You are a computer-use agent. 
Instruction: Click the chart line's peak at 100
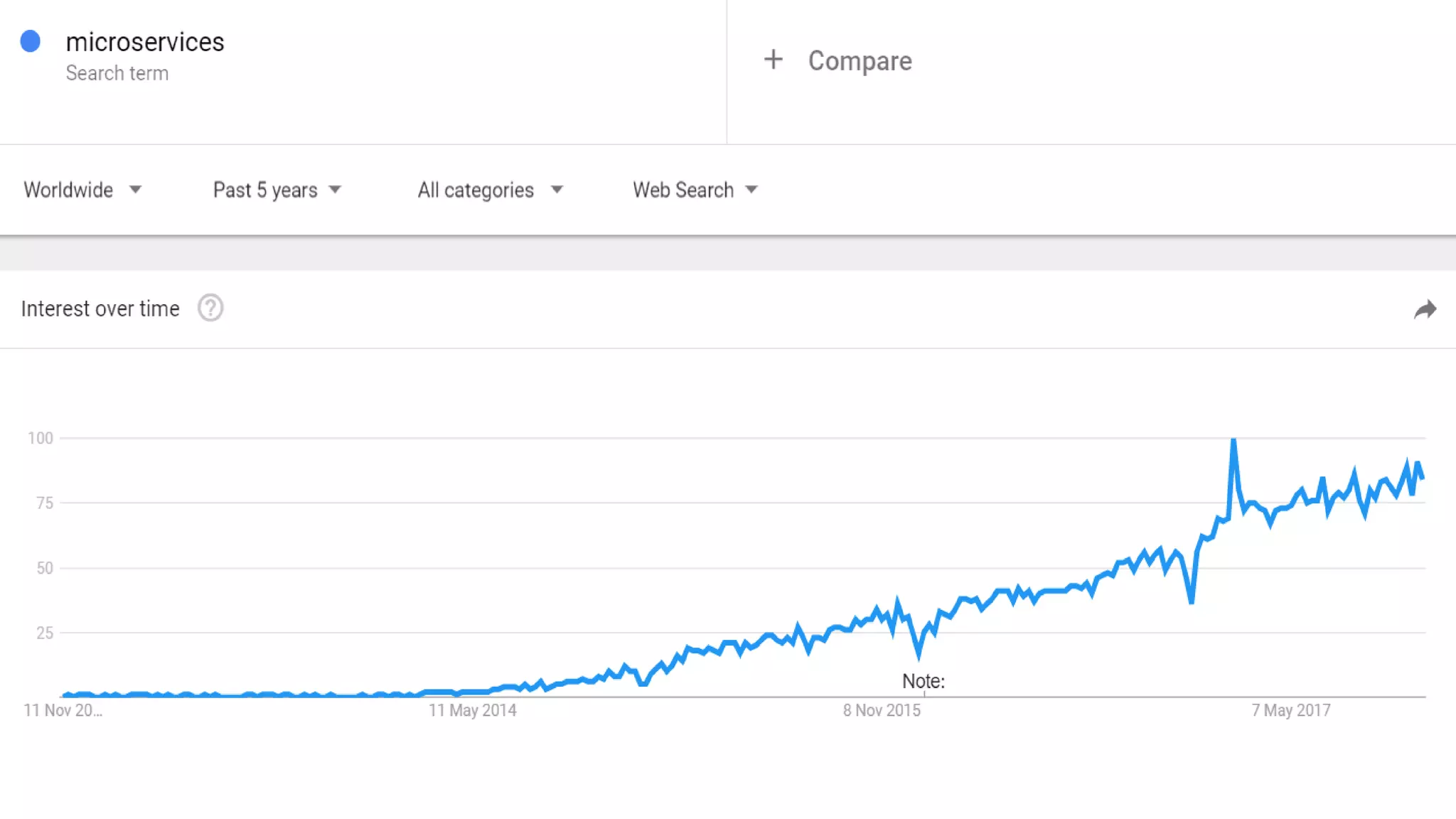(1233, 441)
